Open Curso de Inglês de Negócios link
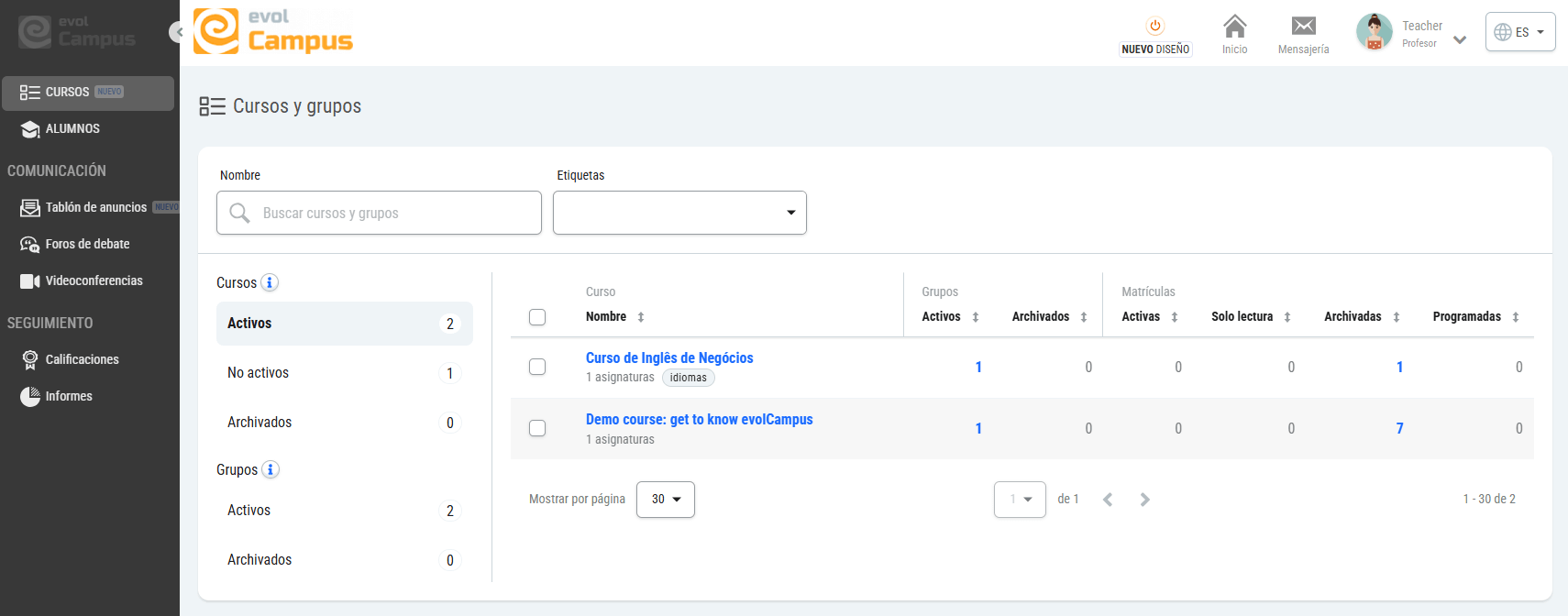Screen dimensions: 1568x616 click(669, 358)
